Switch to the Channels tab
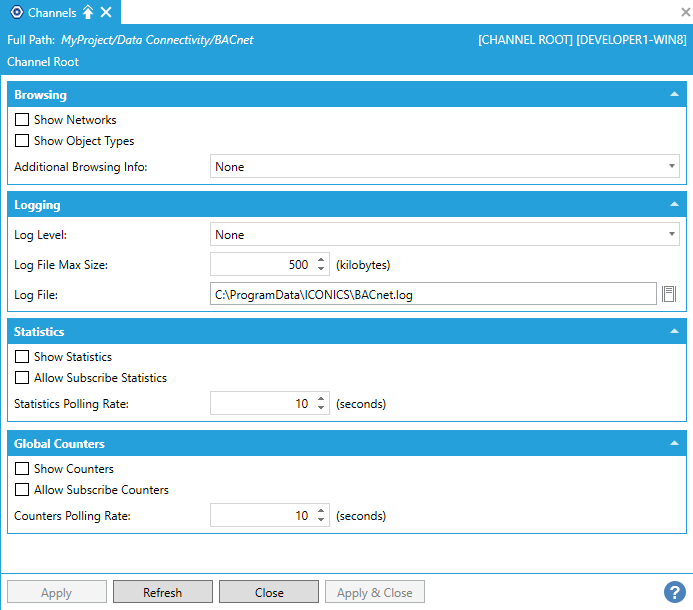The height and width of the screenshot is (610, 693). pyautogui.click(x=52, y=13)
